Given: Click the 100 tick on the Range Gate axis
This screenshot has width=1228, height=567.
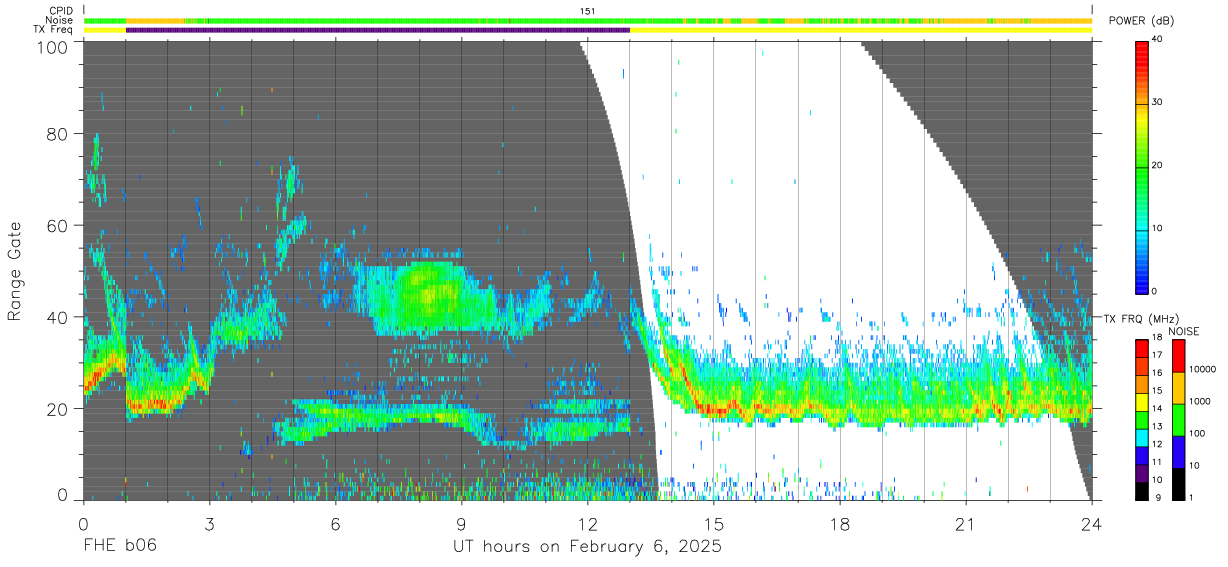Looking at the screenshot, I should (54, 47).
